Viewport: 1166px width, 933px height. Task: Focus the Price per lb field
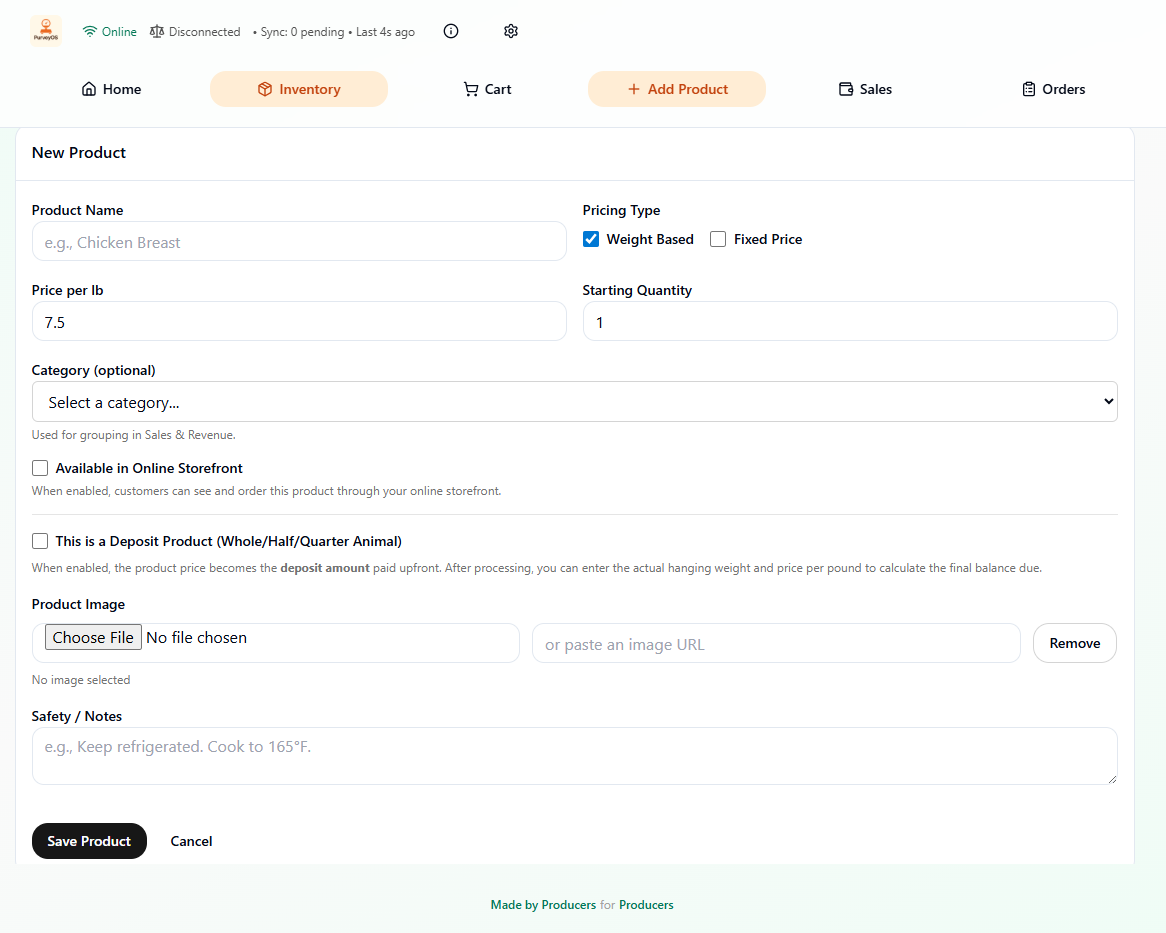tap(299, 321)
